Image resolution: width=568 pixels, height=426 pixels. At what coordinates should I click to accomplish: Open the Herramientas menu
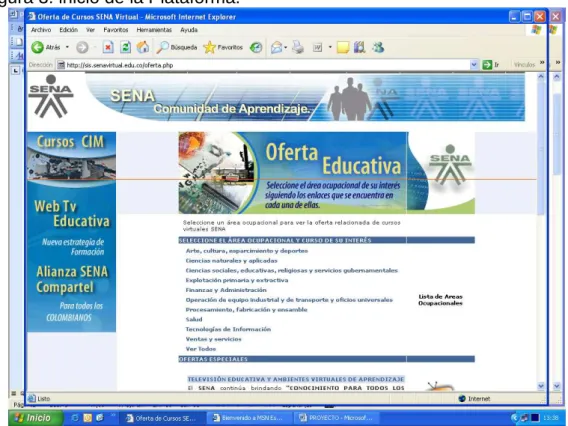click(154, 30)
